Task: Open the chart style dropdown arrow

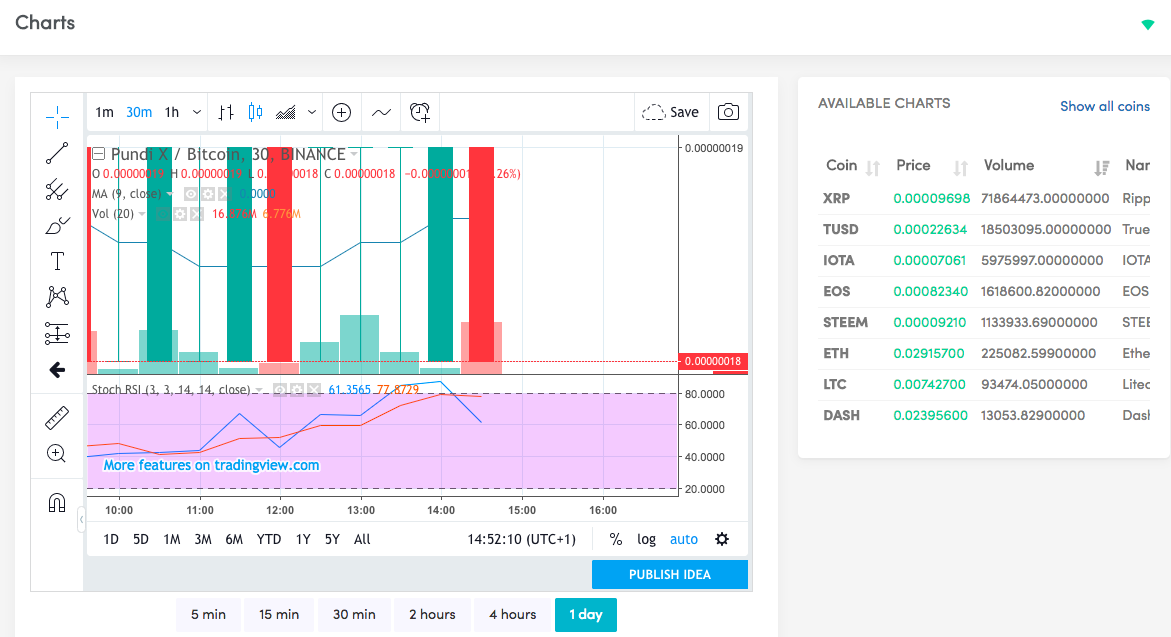Action: [312, 112]
